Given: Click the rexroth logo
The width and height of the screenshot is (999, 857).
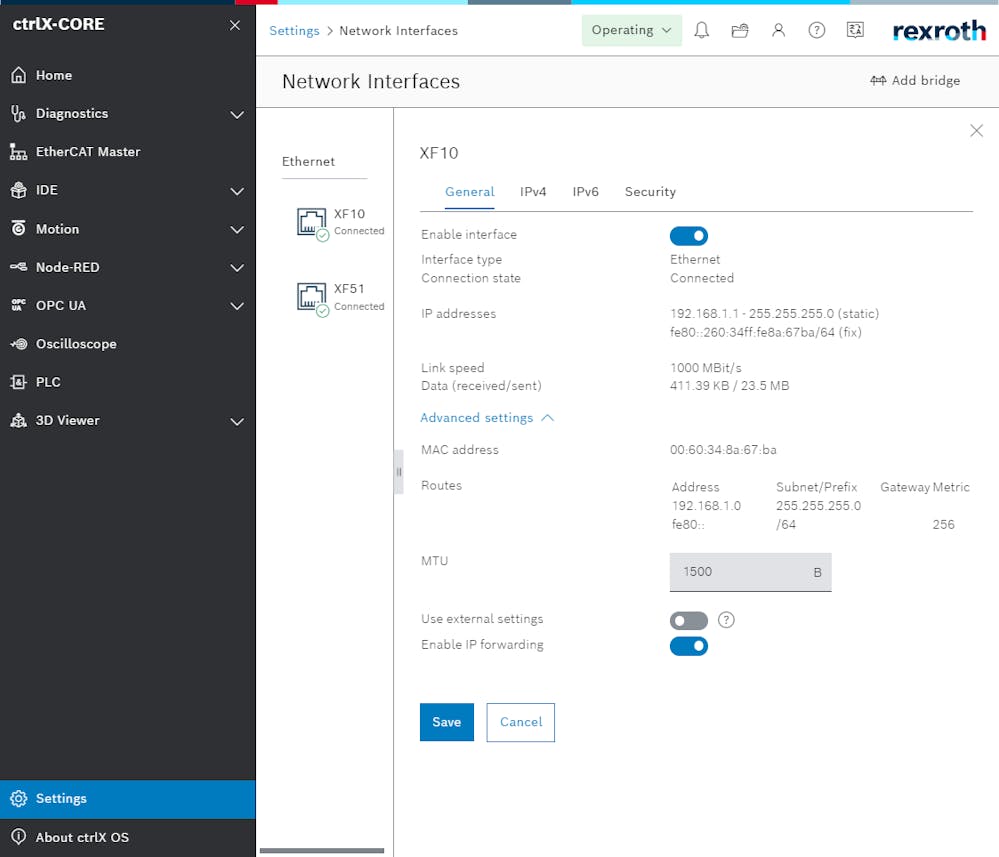Looking at the screenshot, I should tap(939, 31).
